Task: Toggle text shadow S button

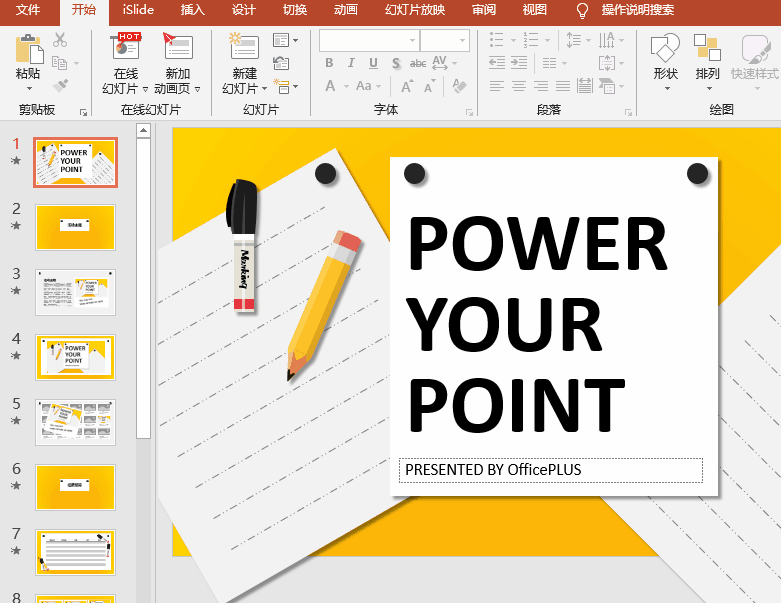Action: pyautogui.click(x=396, y=63)
